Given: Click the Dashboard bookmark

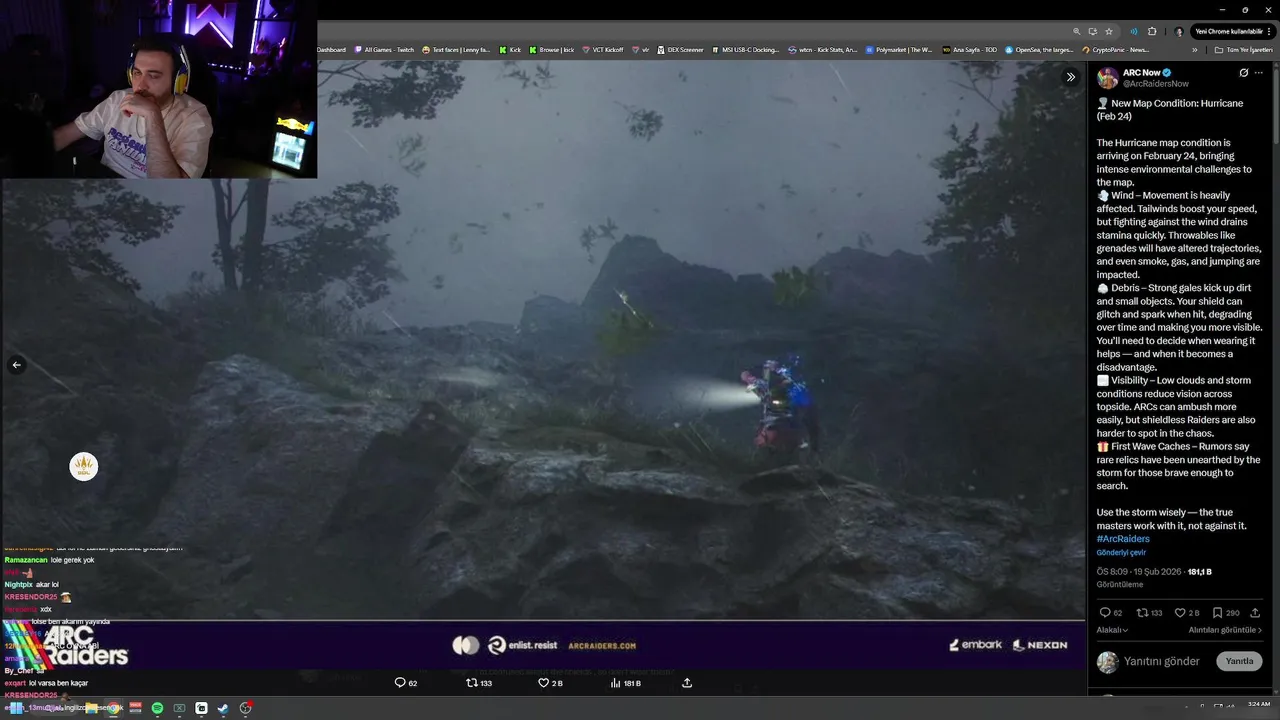Looking at the screenshot, I should (332, 50).
